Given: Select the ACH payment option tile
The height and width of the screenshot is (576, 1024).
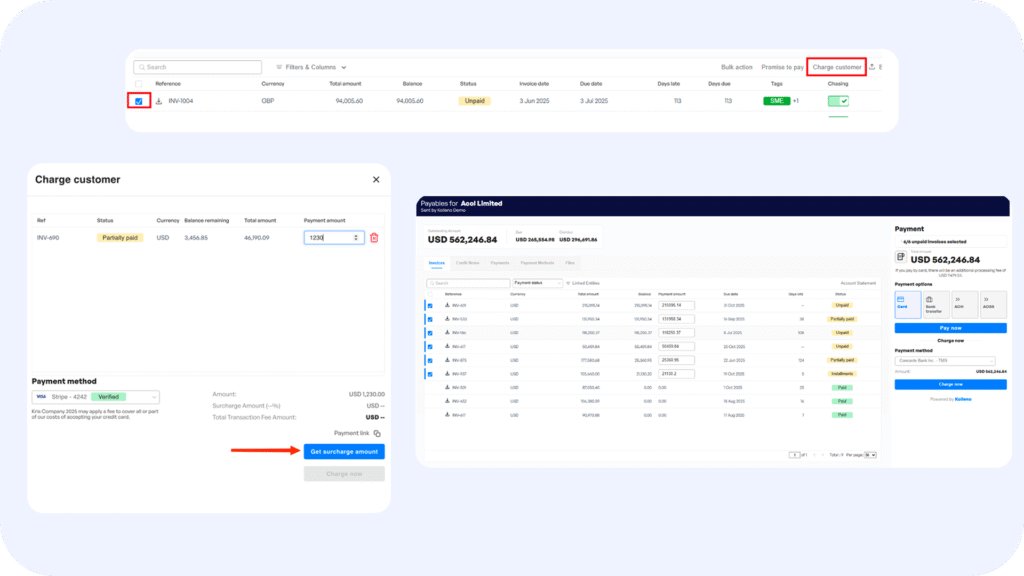Looking at the screenshot, I should pyautogui.click(x=964, y=305).
